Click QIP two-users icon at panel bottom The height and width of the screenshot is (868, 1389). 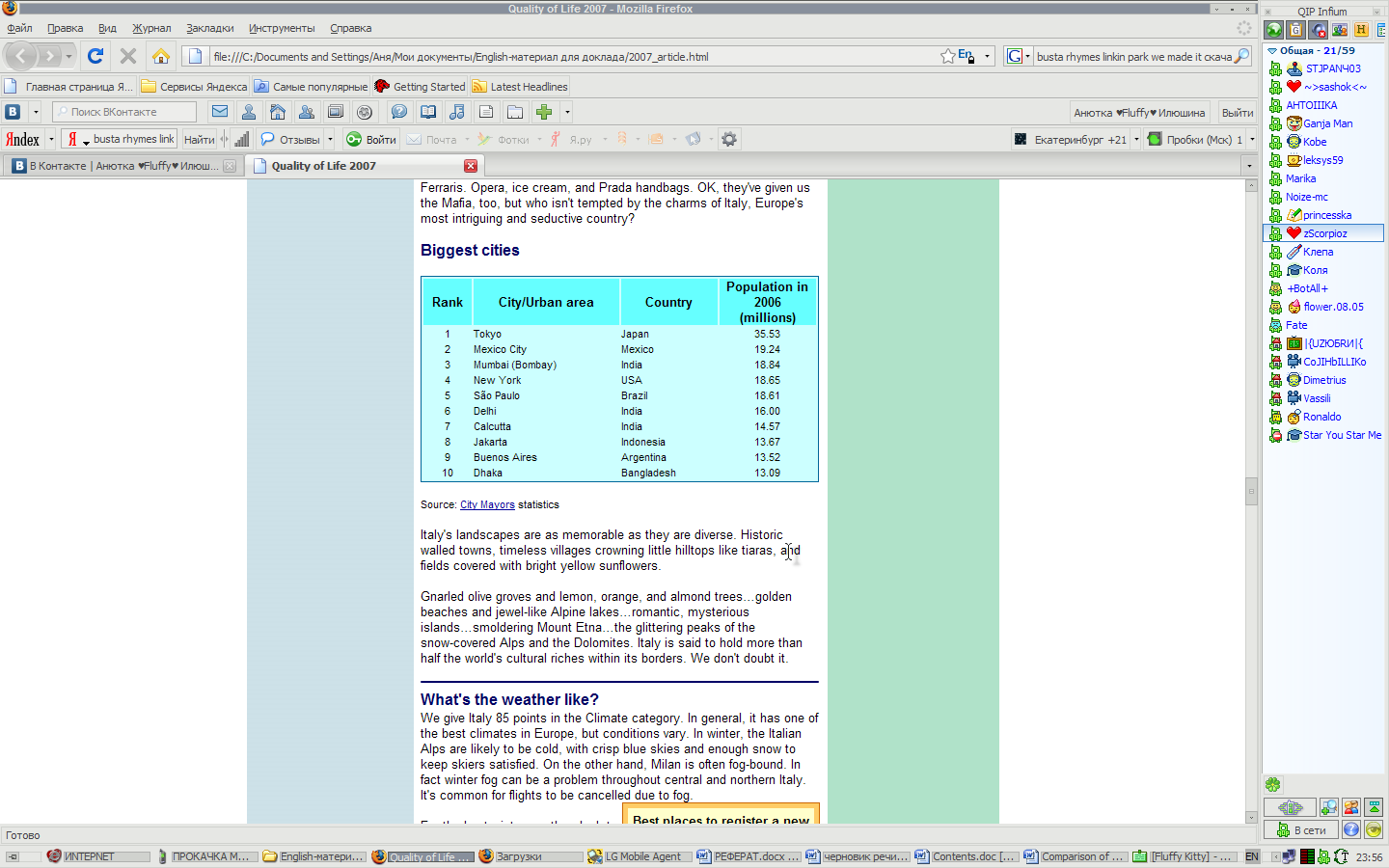(1351, 807)
